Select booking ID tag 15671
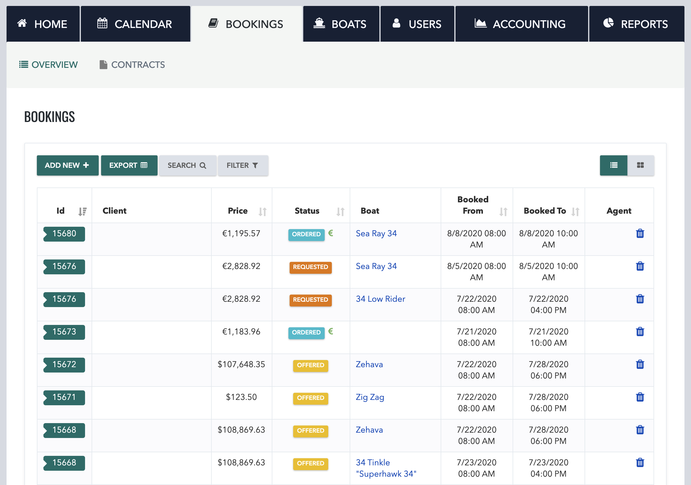Viewport: 691px width, 485px height. pyautogui.click(x=65, y=397)
